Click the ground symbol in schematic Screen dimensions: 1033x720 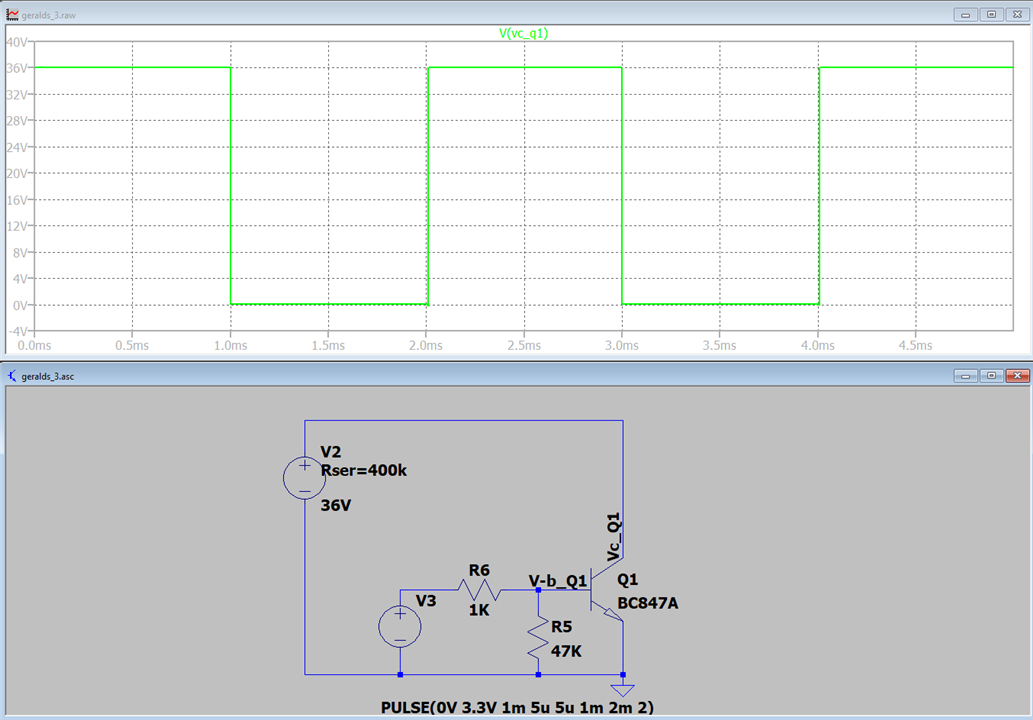point(623,688)
